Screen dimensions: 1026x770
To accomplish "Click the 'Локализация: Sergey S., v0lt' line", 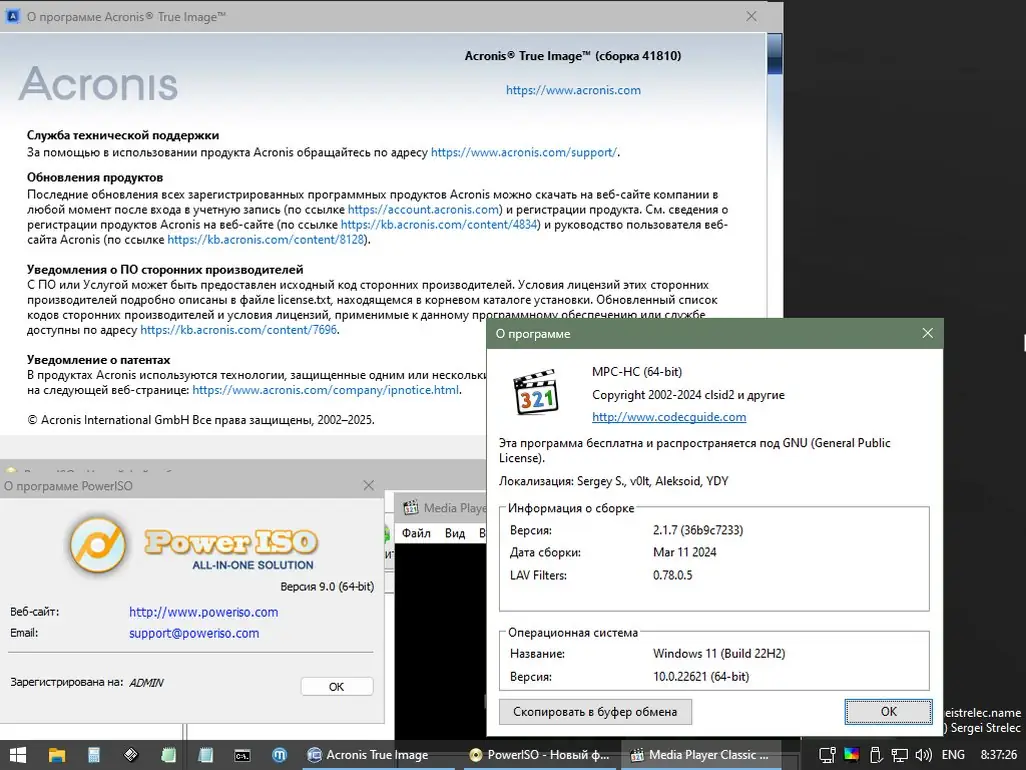I will pos(614,481).
